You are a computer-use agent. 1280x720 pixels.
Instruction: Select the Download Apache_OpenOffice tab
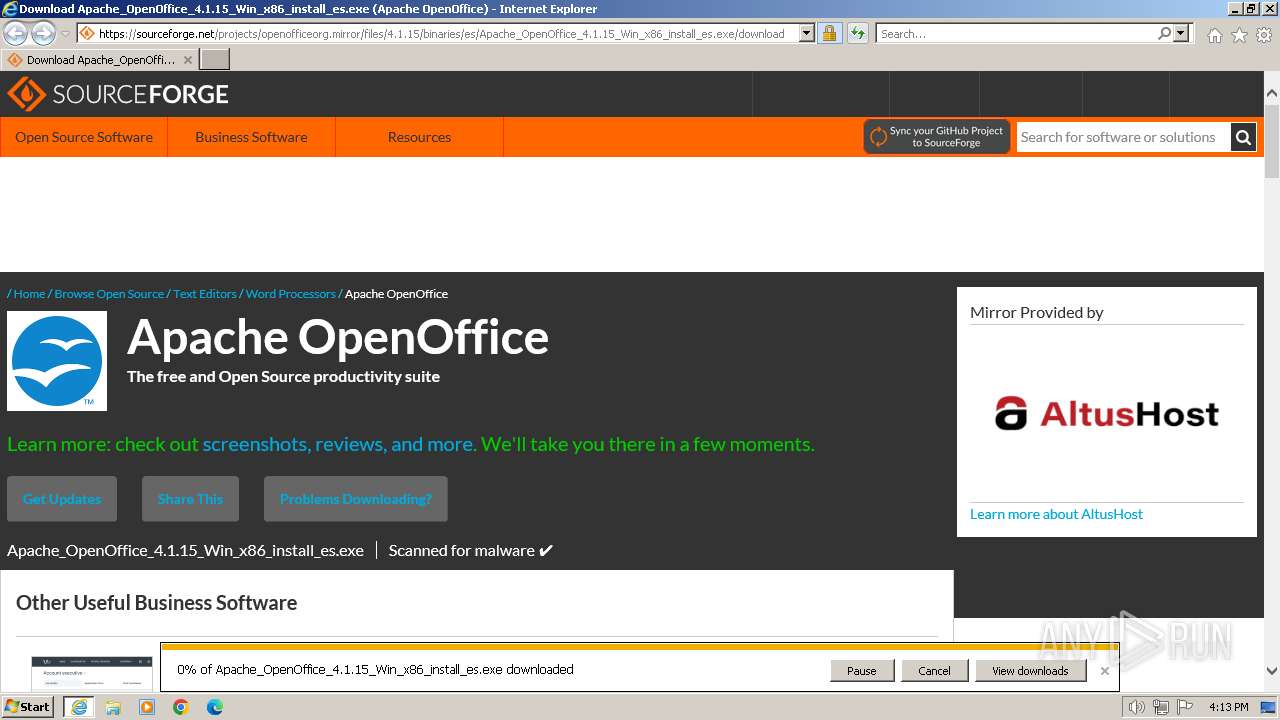click(100, 60)
